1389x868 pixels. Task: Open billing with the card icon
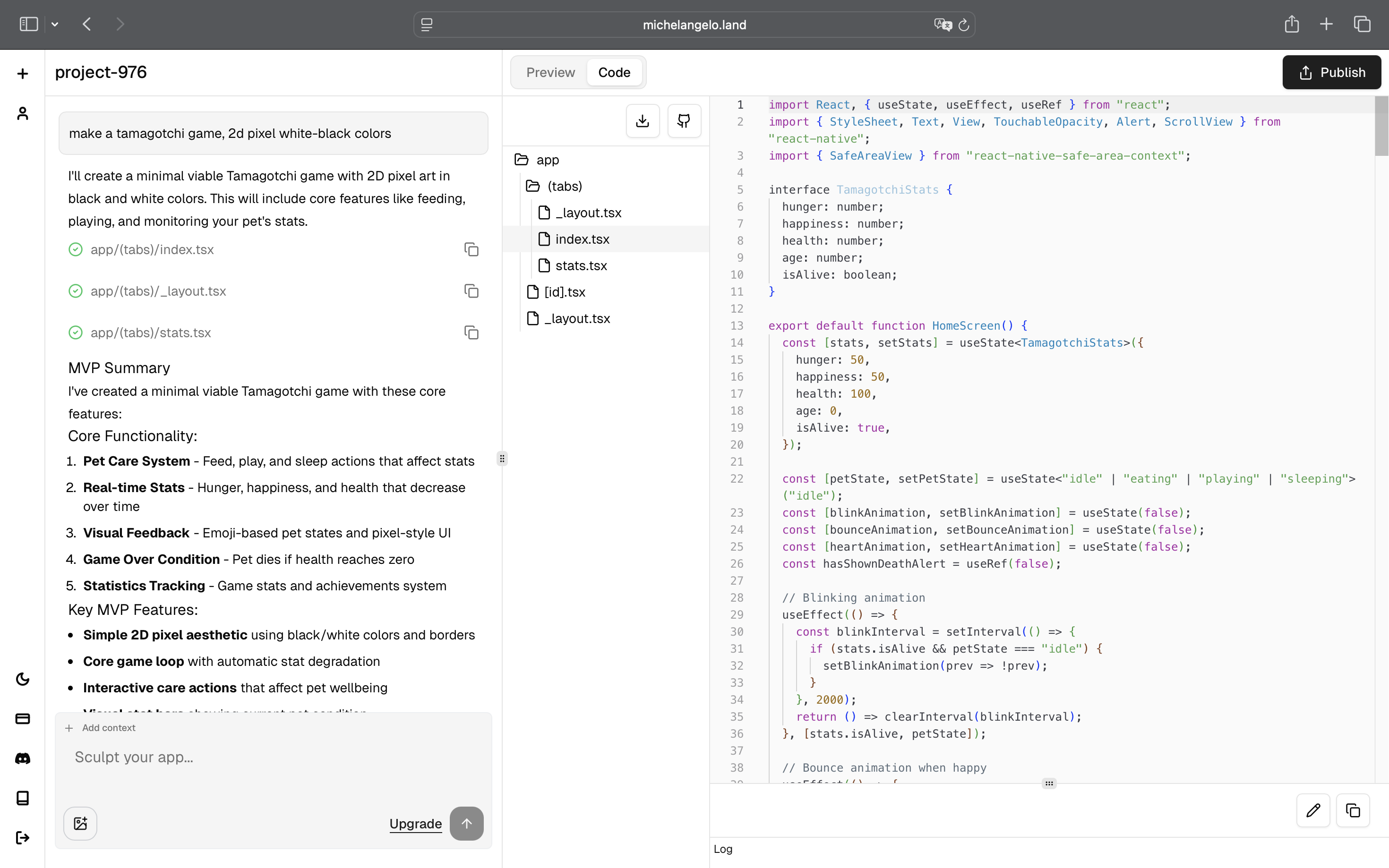click(22, 719)
